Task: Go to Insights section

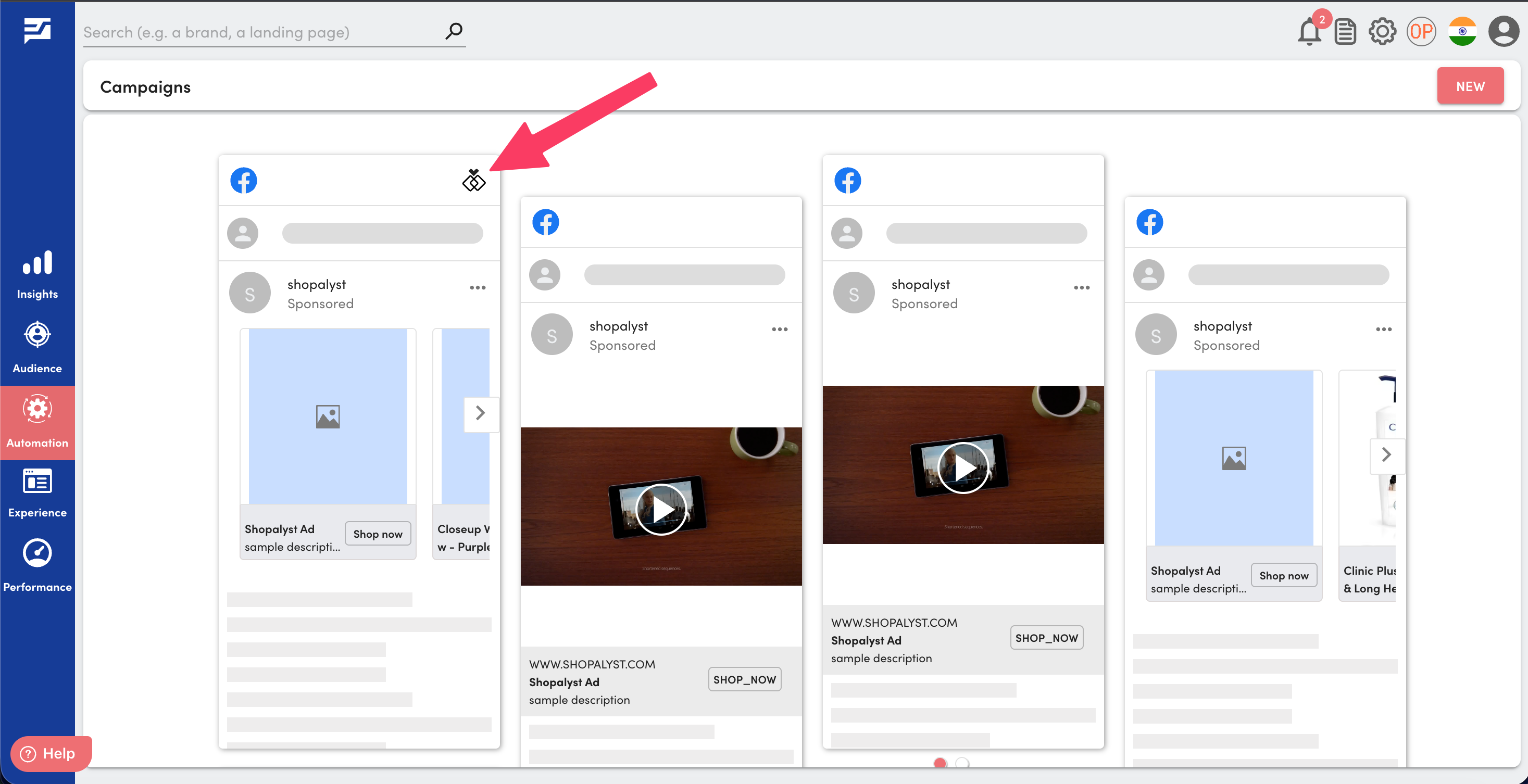Action: coord(37,274)
